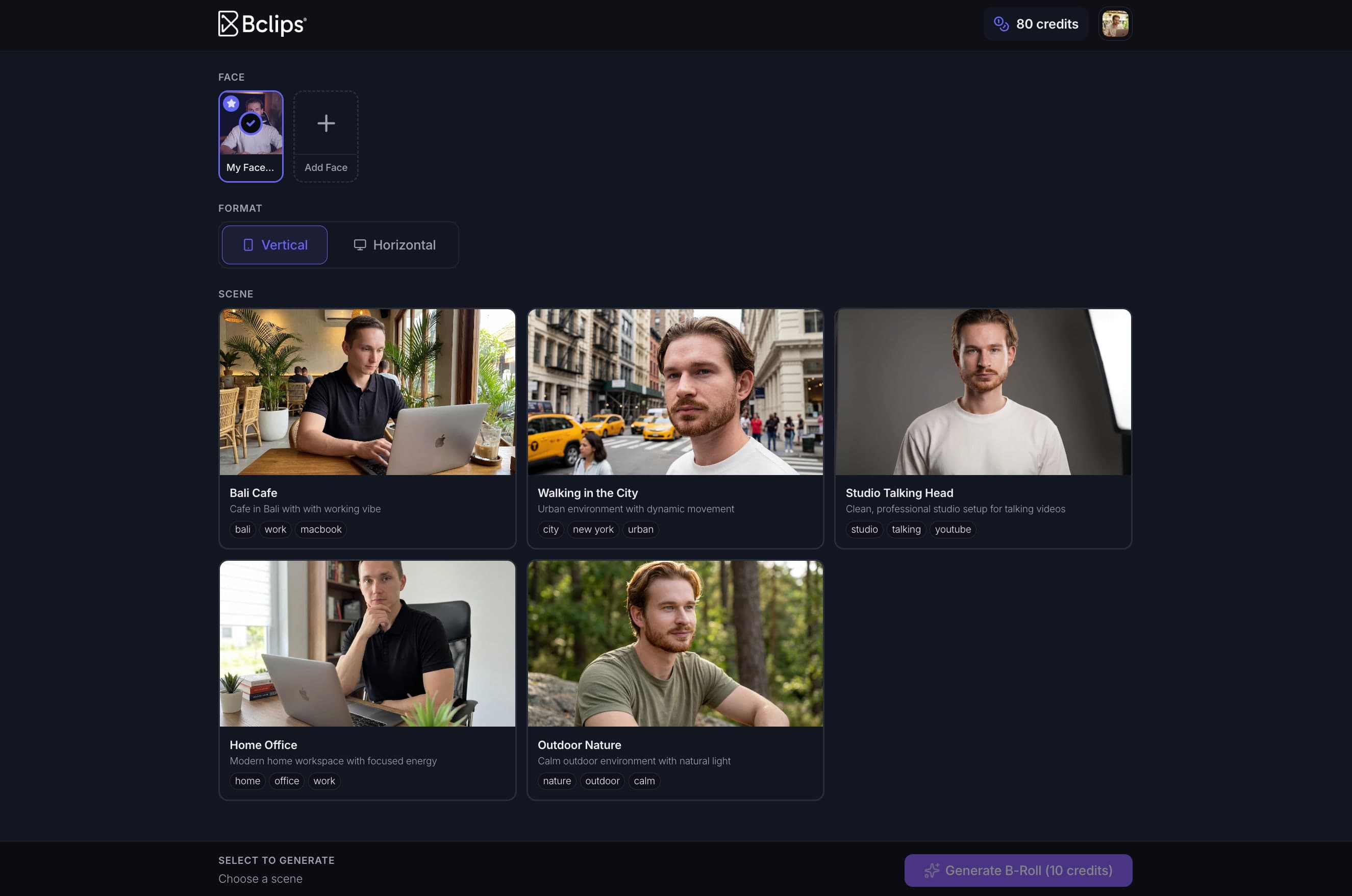Select the Walking in the City scene
Viewport: 1352px width, 896px height.
pyautogui.click(x=675, y=428)
